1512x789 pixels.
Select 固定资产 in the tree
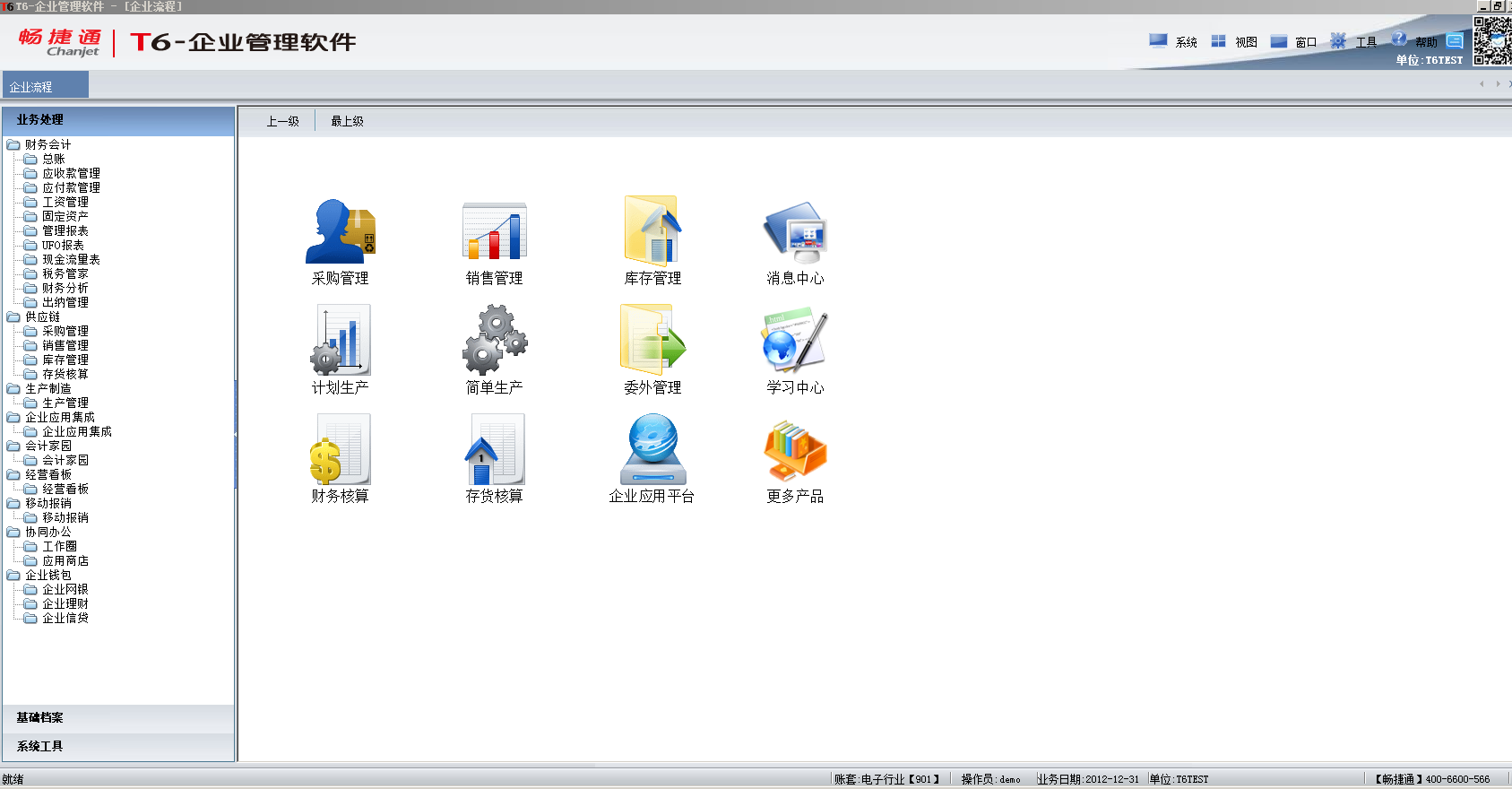[x=65, y=216]
